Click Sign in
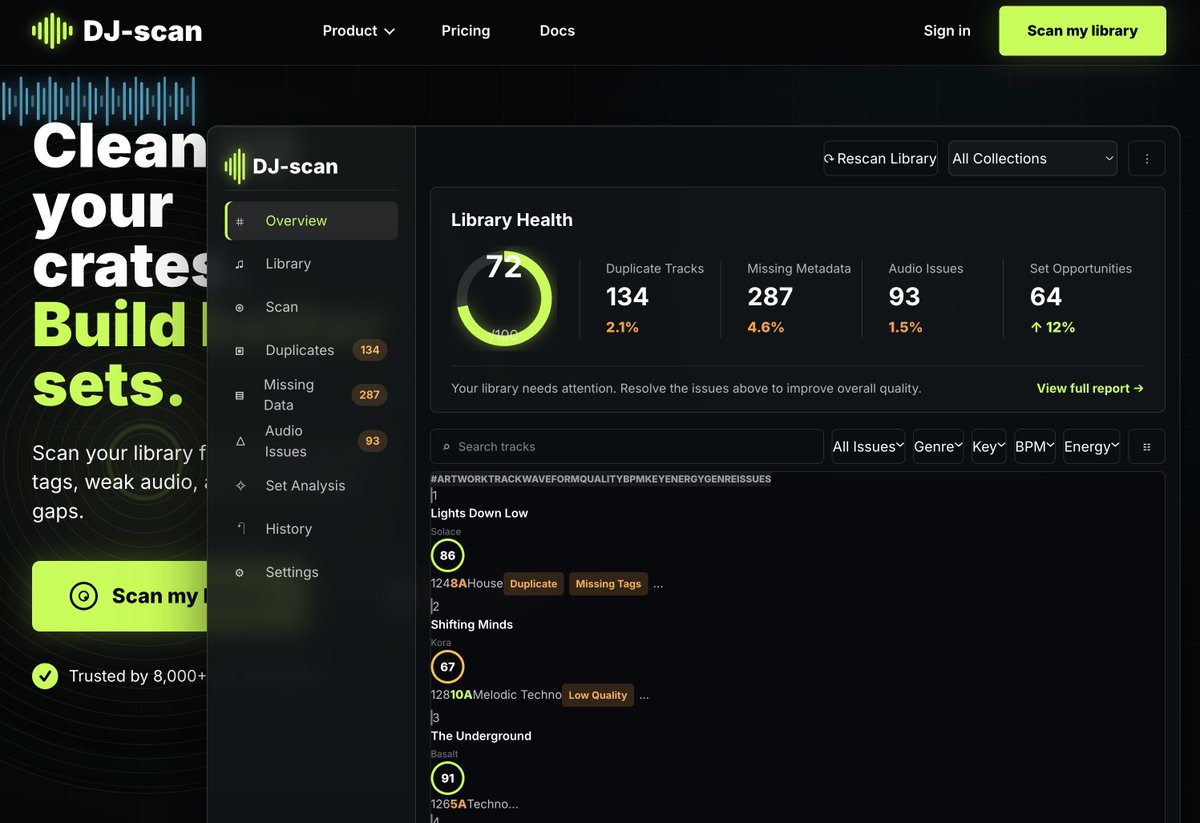The height and width of the screenshot is (823, 1200). 947,31
